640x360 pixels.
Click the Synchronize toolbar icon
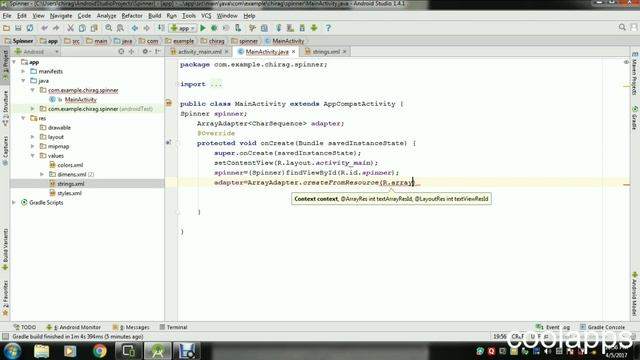coord(30,28)
